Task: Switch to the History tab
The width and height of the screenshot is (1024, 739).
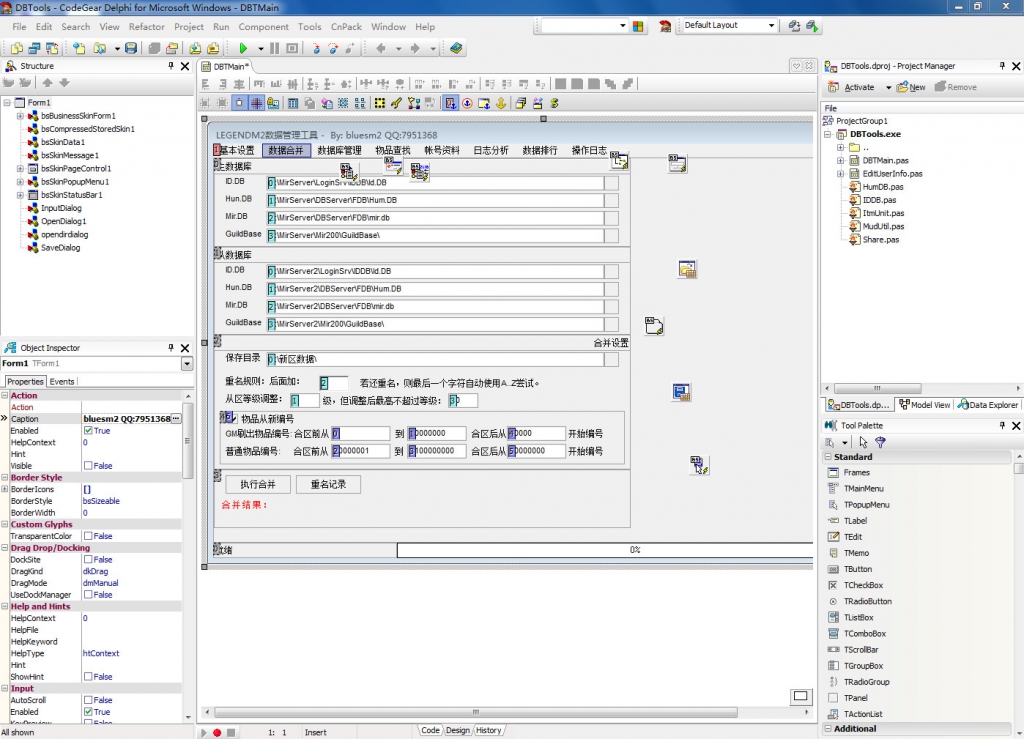Action: [x=488, y=731]
